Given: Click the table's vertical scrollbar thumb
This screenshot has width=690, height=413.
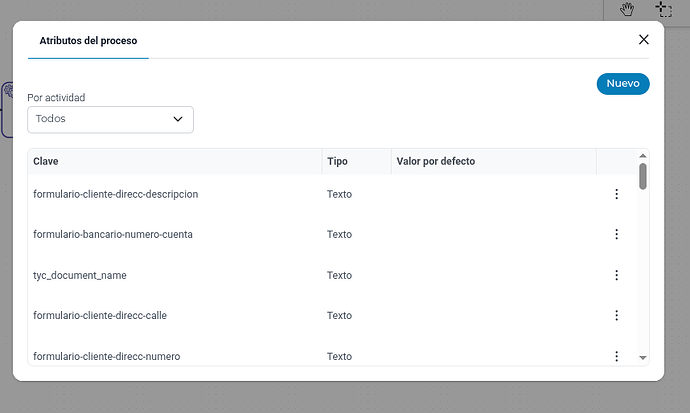Looking at the screenshot, I should pyautogui.click(x=642, y=177).
